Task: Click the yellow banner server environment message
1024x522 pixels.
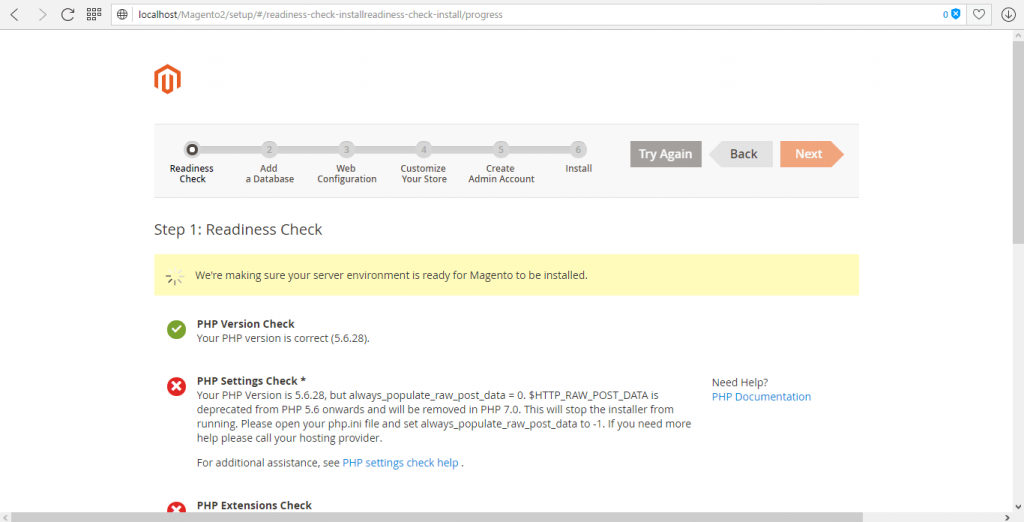Action: click(x=391, y=276)
